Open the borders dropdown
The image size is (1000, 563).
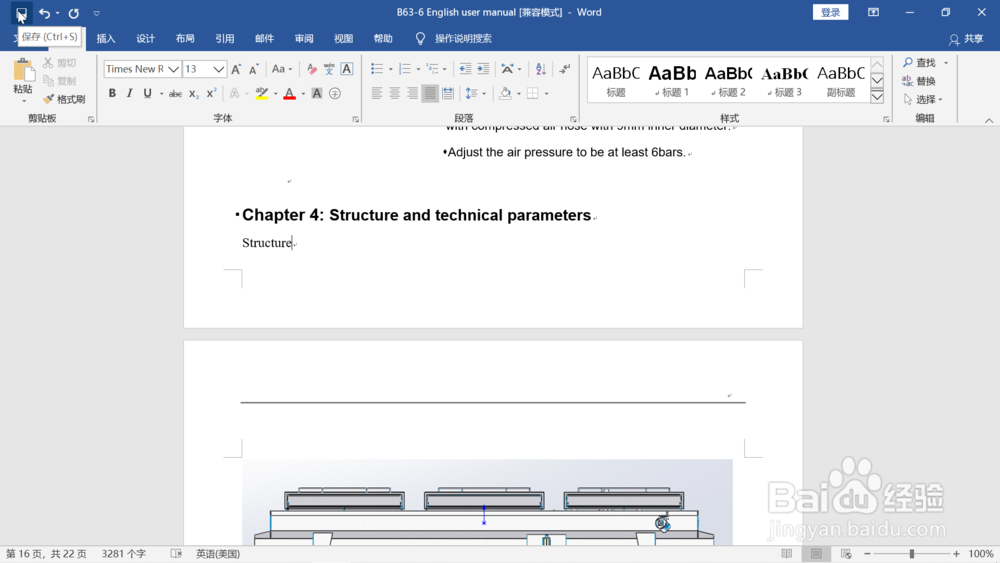tap(547, 94)
